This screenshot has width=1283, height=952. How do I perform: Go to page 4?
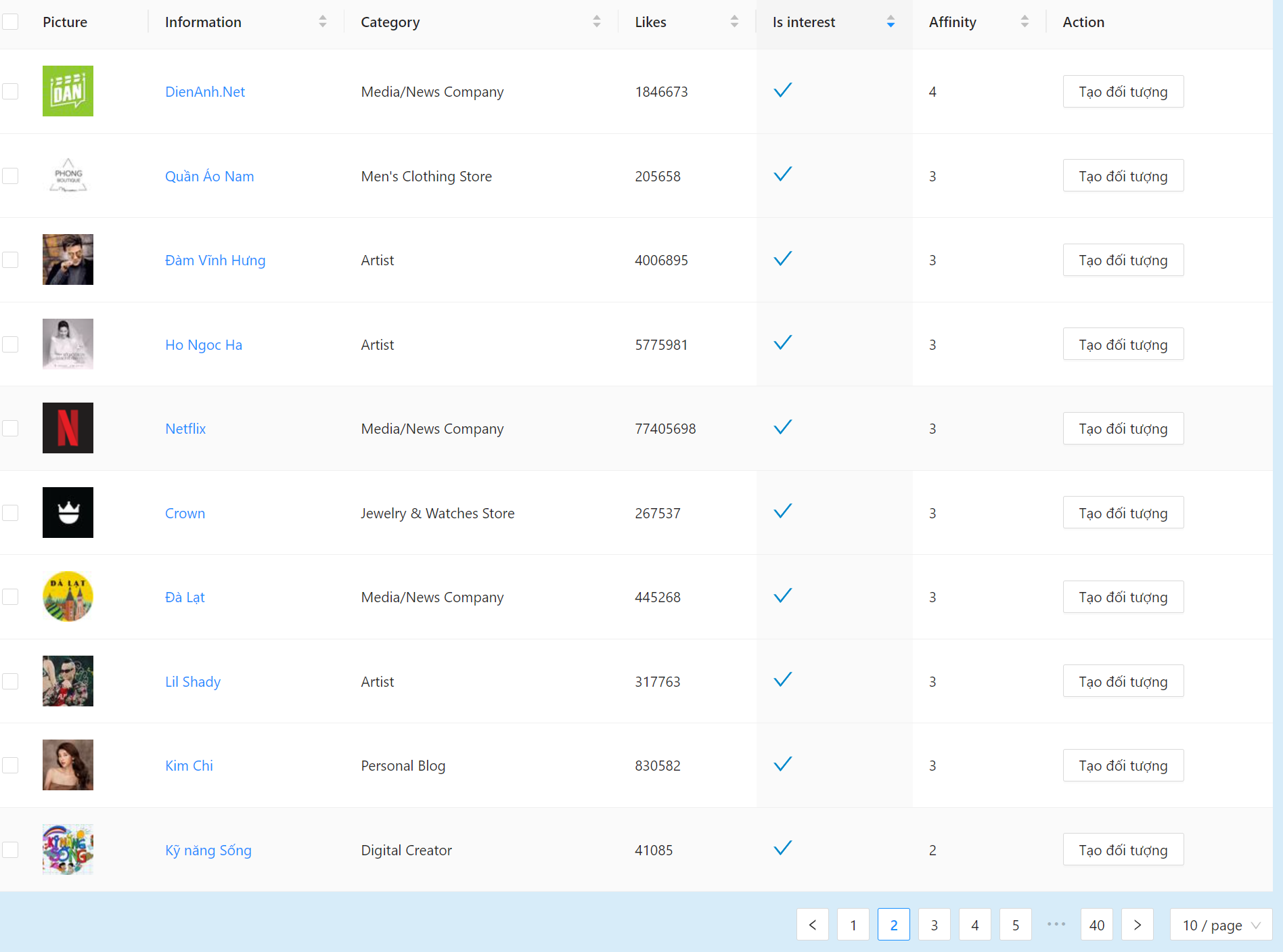point(975,924)
